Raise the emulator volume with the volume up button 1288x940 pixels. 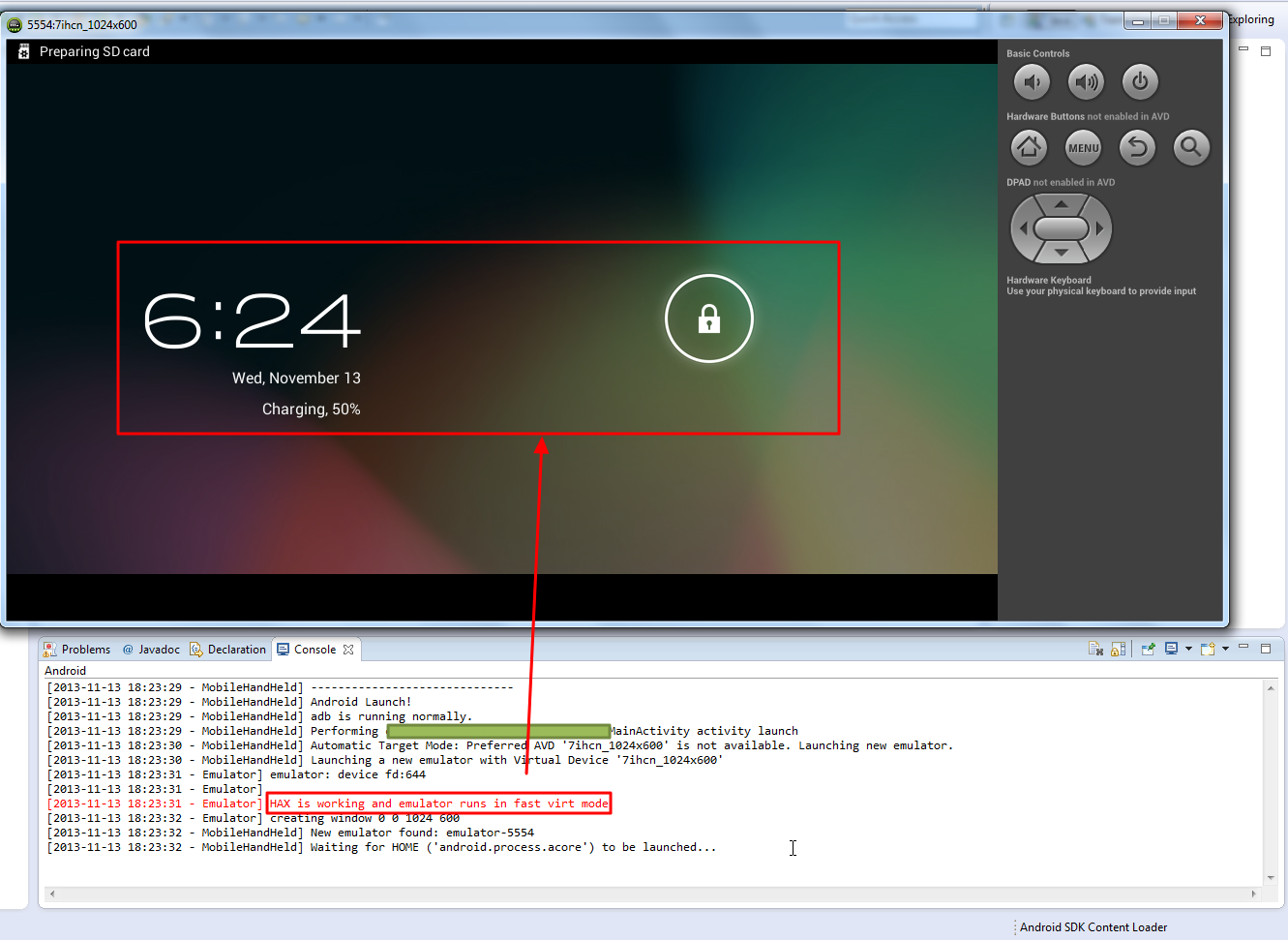[1086, 82]
